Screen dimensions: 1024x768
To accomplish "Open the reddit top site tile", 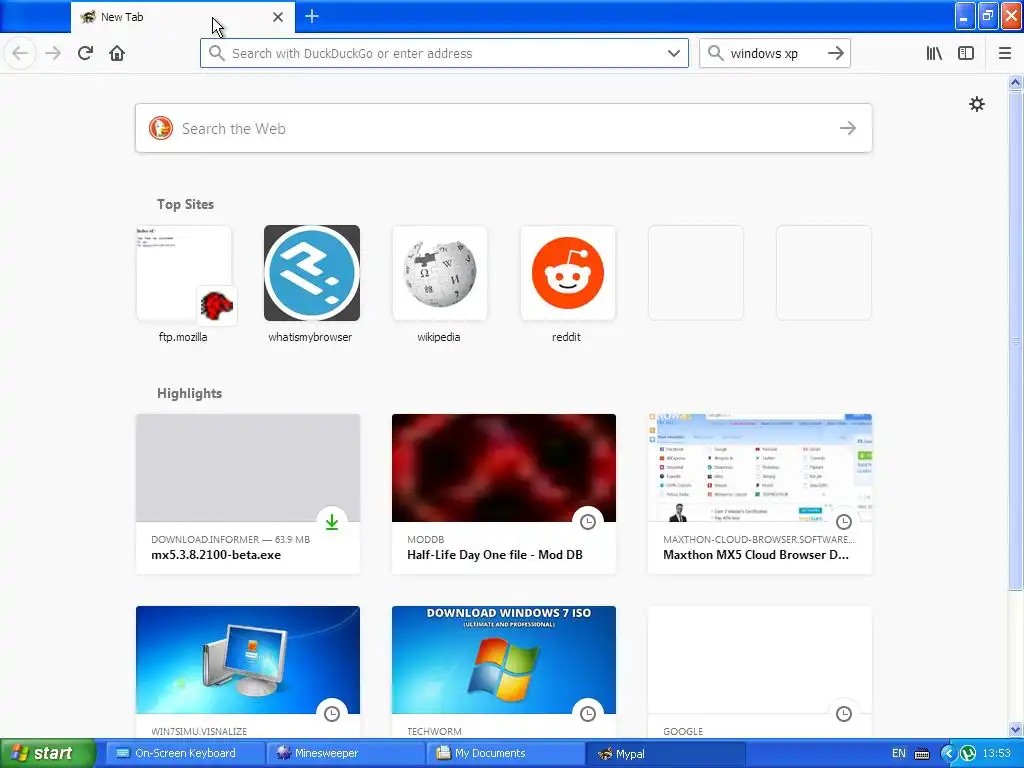I will pos(568,273).
